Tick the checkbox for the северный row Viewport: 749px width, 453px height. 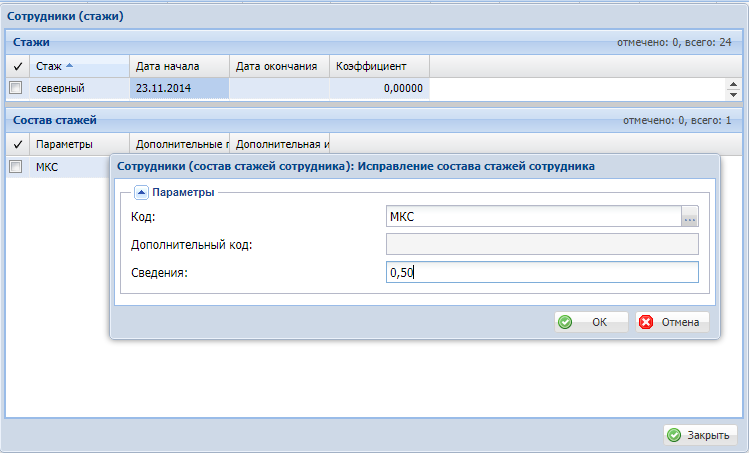[16, 88]
